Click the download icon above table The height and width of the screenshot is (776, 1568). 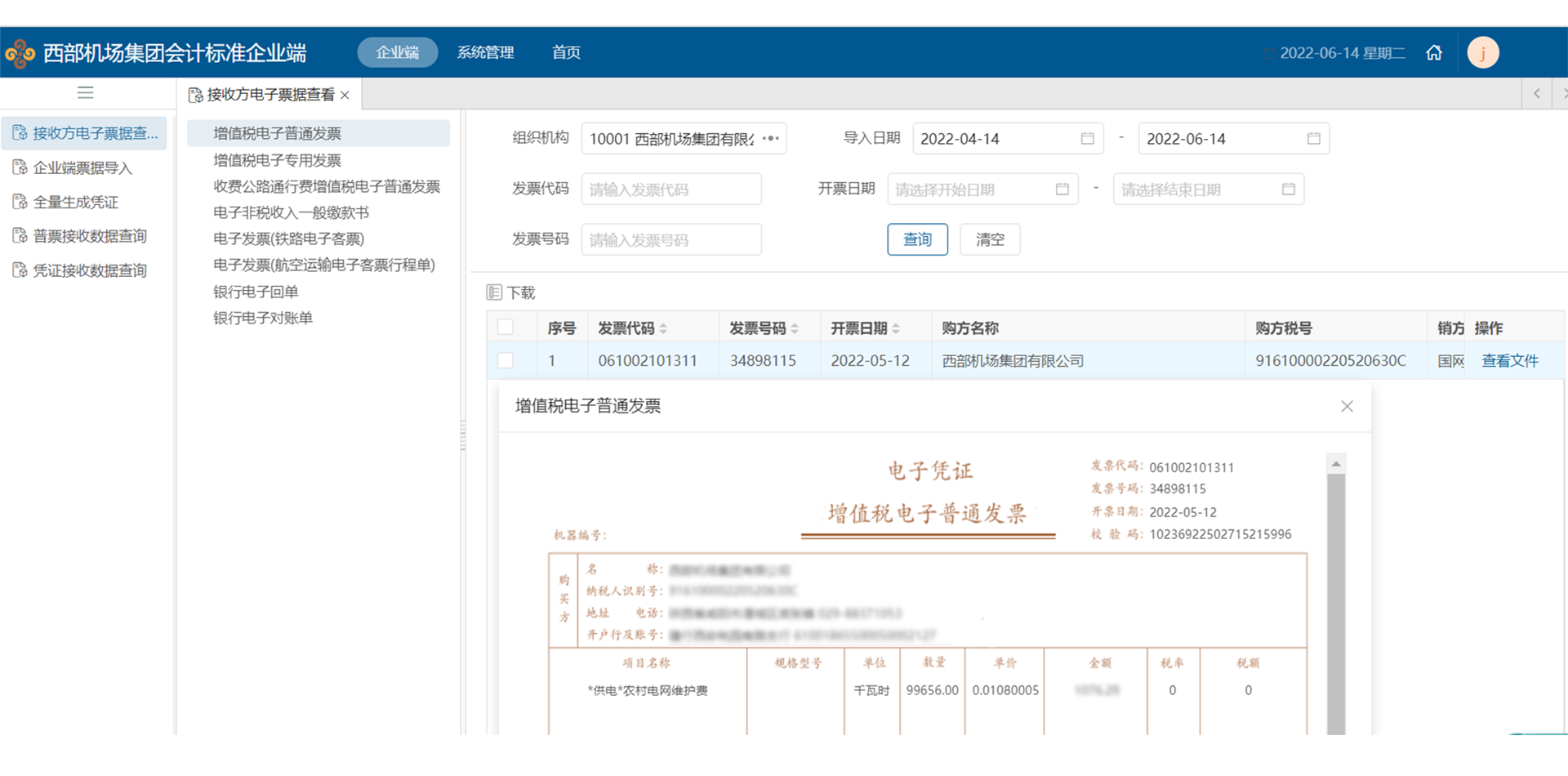point(494,292)
